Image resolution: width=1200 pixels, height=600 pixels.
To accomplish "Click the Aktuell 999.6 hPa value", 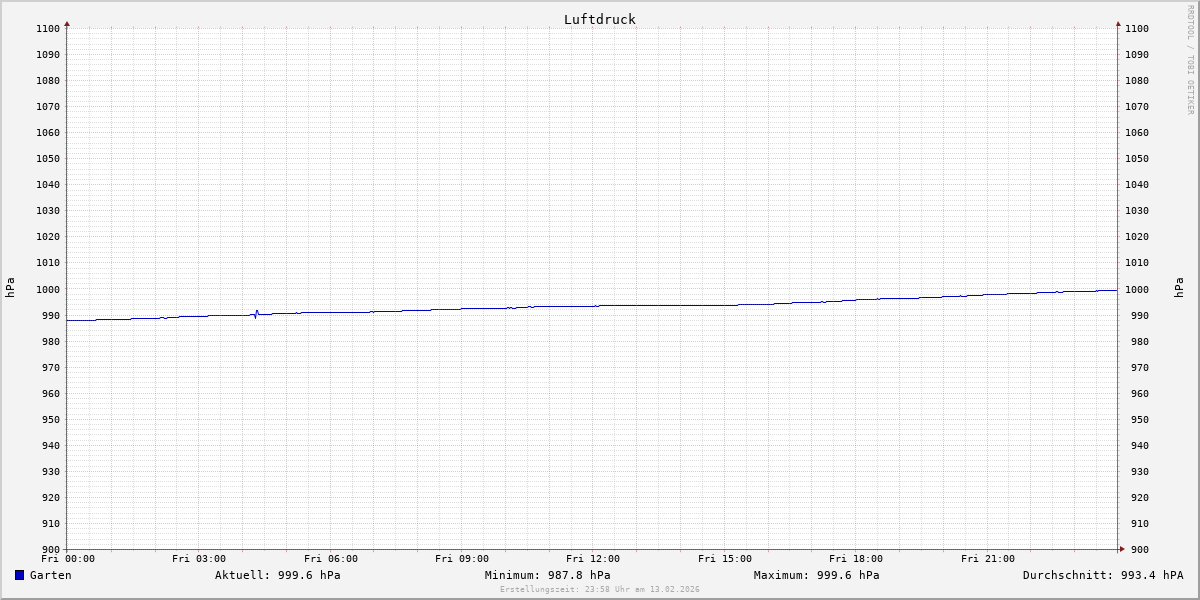I will [x=277, y=575].
